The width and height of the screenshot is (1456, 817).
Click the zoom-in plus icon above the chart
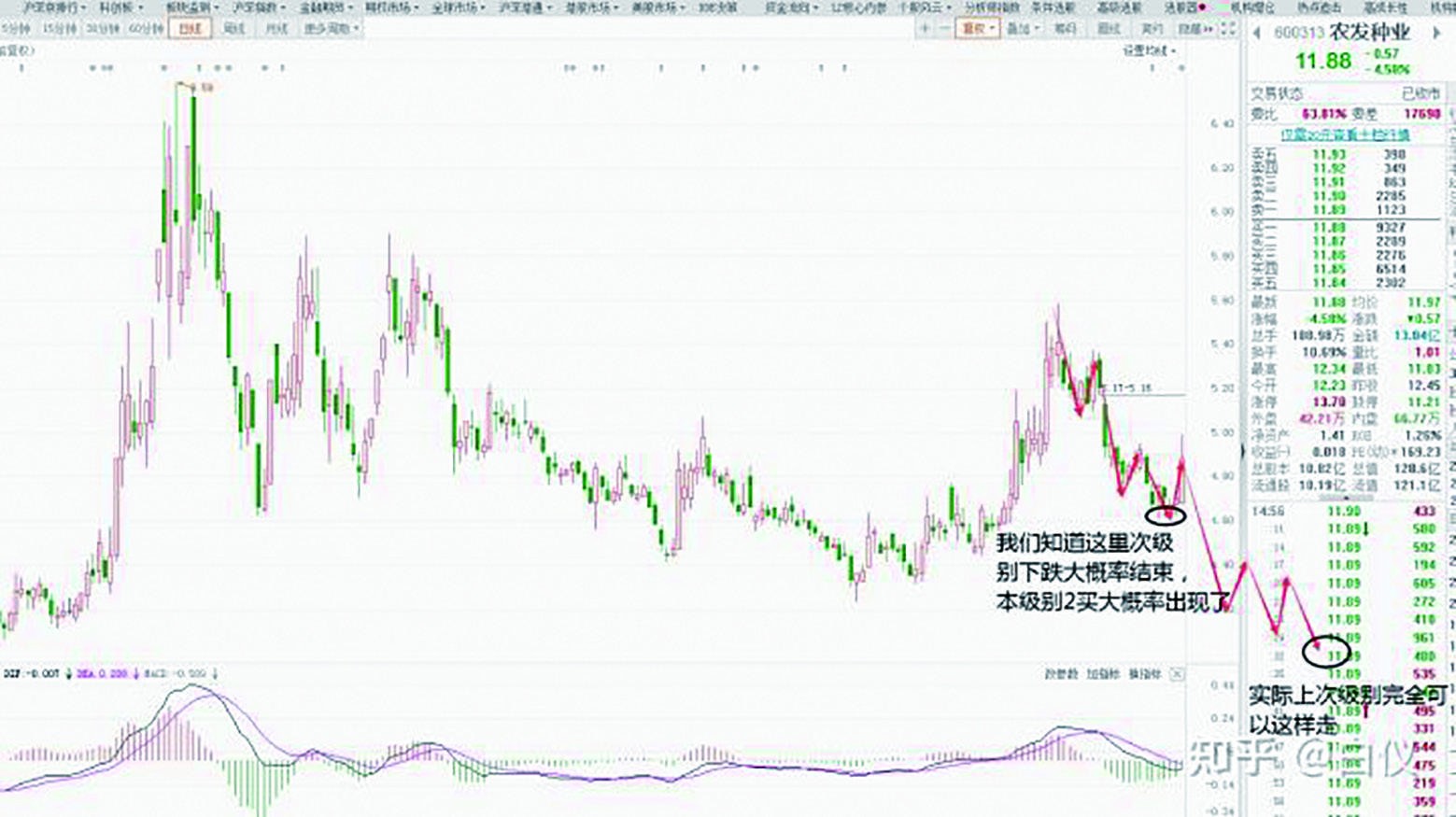(925, 28)
